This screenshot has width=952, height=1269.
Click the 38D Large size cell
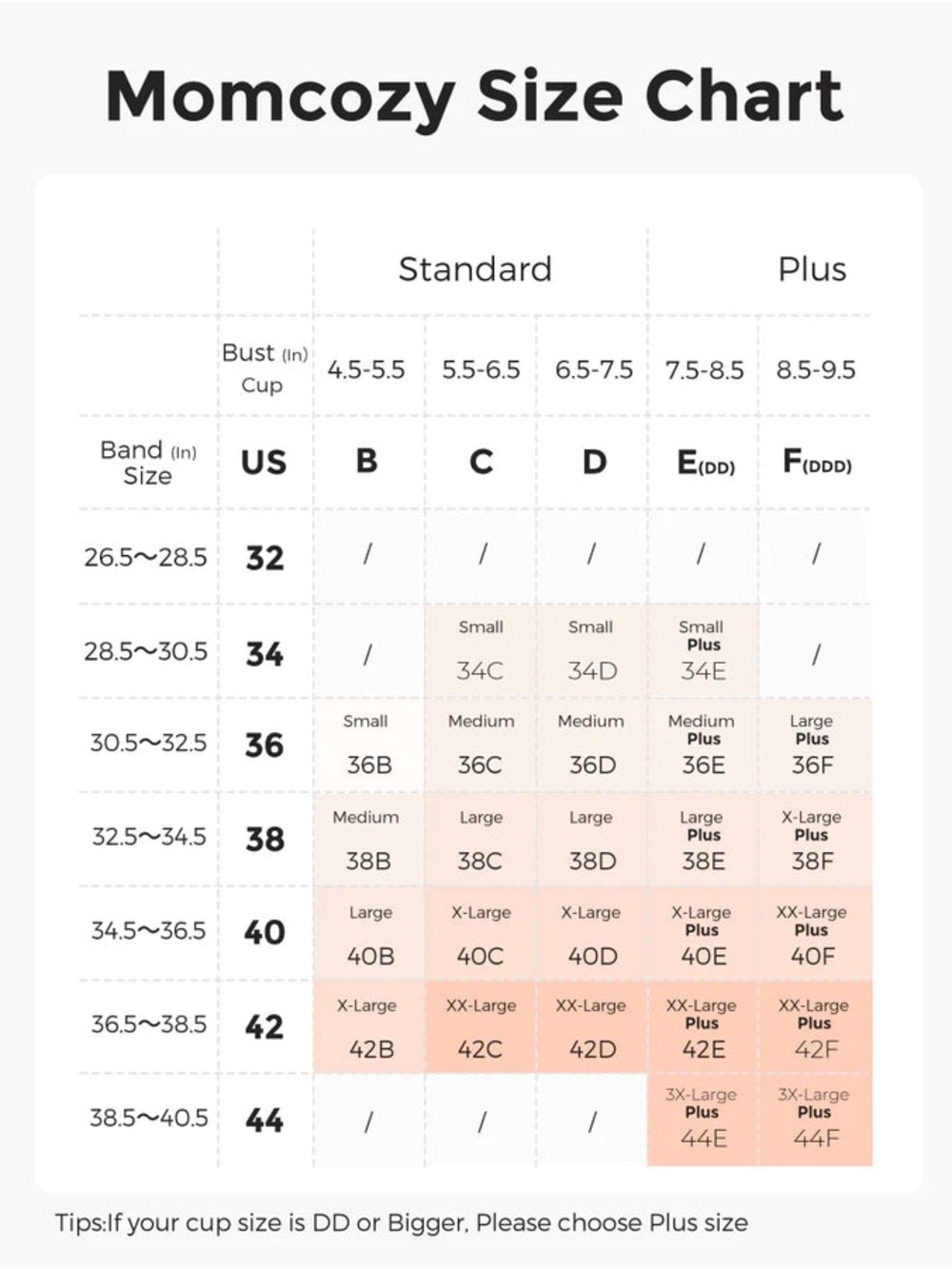click(x=591, y=839)
